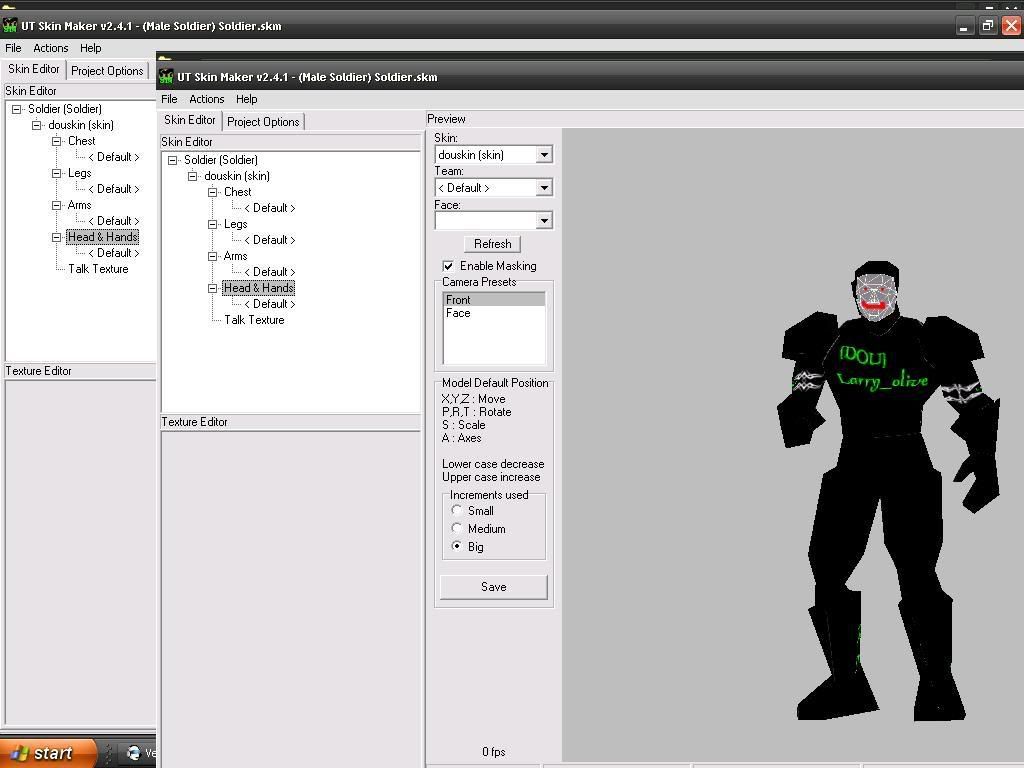This screenshot has height=768, width=1024.
Task: Collapse Chest node in front window tree
Action: 212,192
